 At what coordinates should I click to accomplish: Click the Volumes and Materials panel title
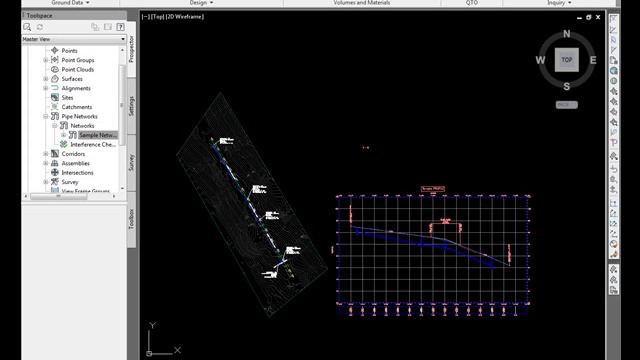[362, 3]
